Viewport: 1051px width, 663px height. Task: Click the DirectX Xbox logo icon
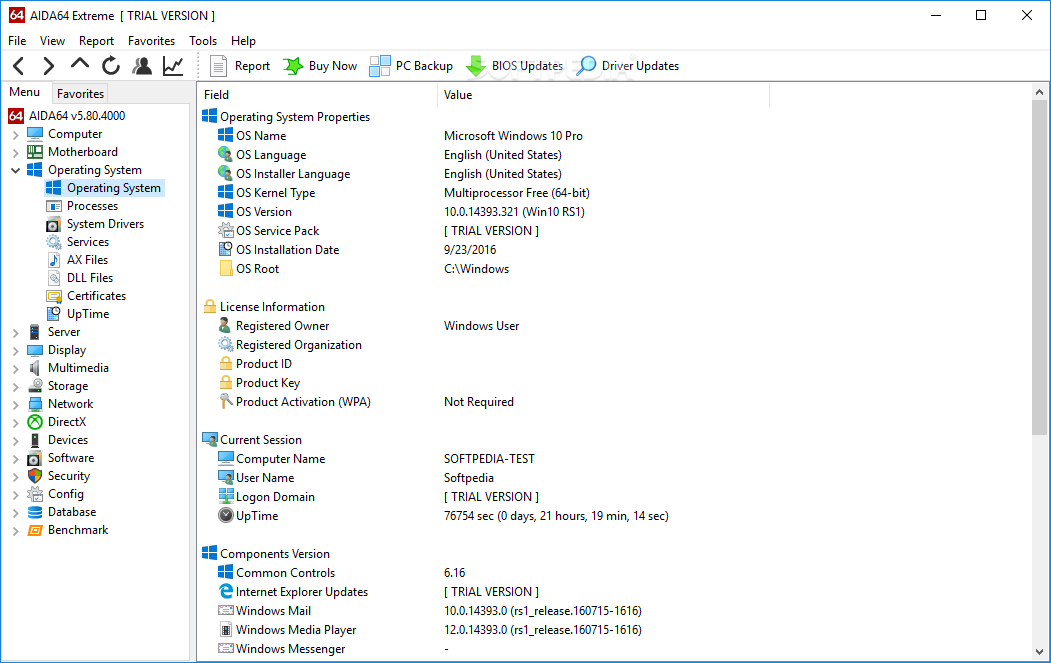click(35, 422)
